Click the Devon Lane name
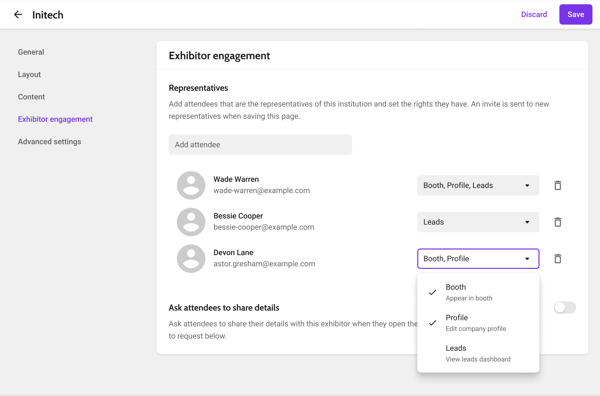 point(233,253)
